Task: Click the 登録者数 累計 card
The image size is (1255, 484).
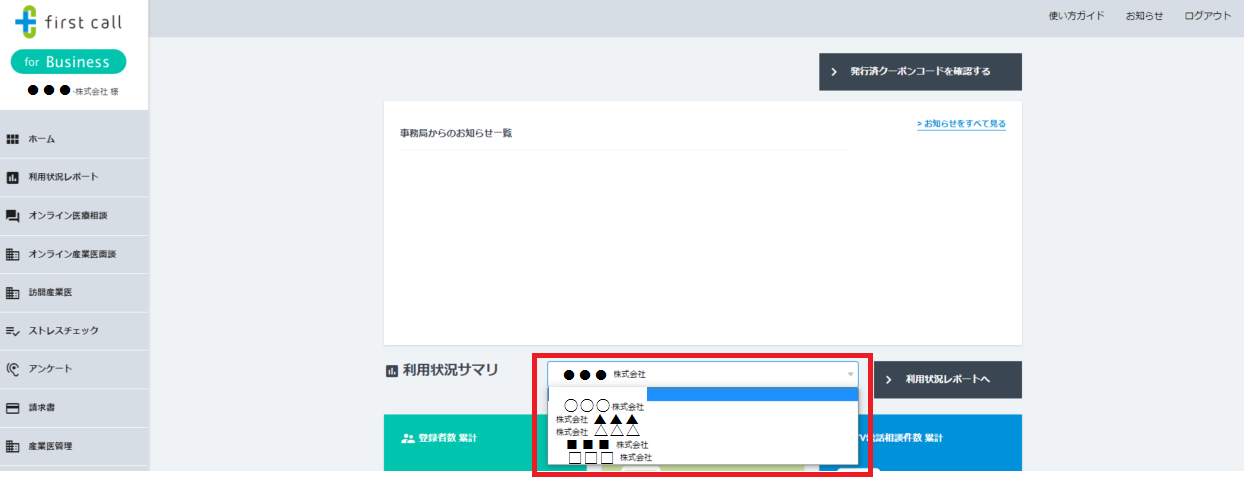Action: pos(485,443)
